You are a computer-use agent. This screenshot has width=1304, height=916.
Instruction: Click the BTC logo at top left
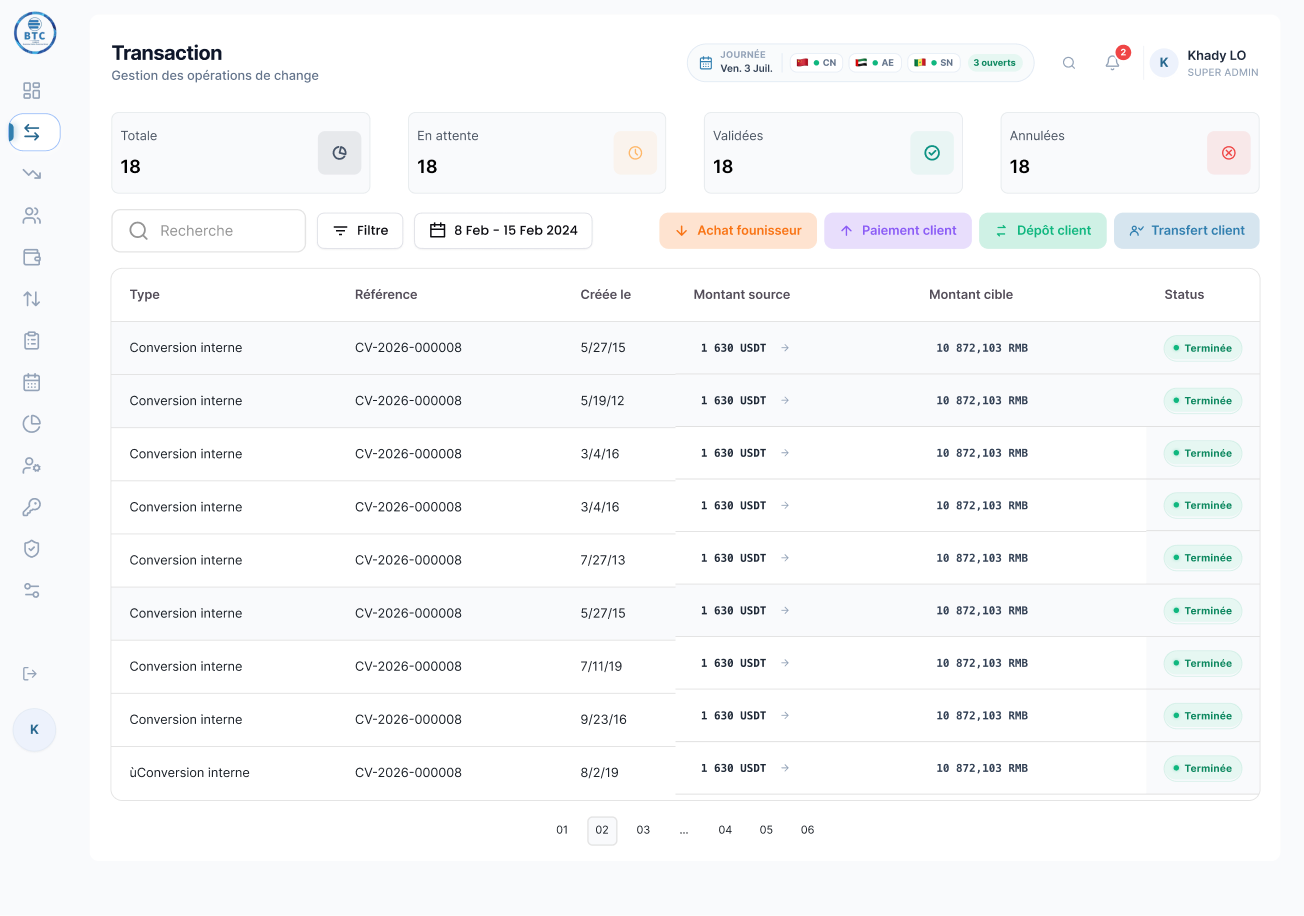click(35, 33)
